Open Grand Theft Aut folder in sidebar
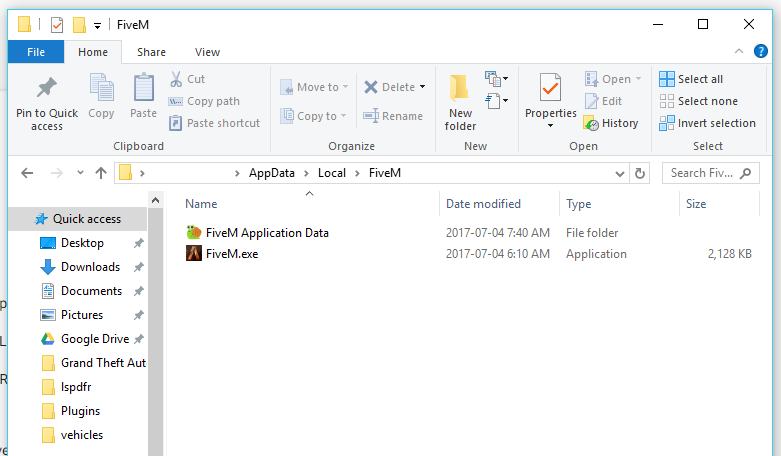 [x=94, y=363]
